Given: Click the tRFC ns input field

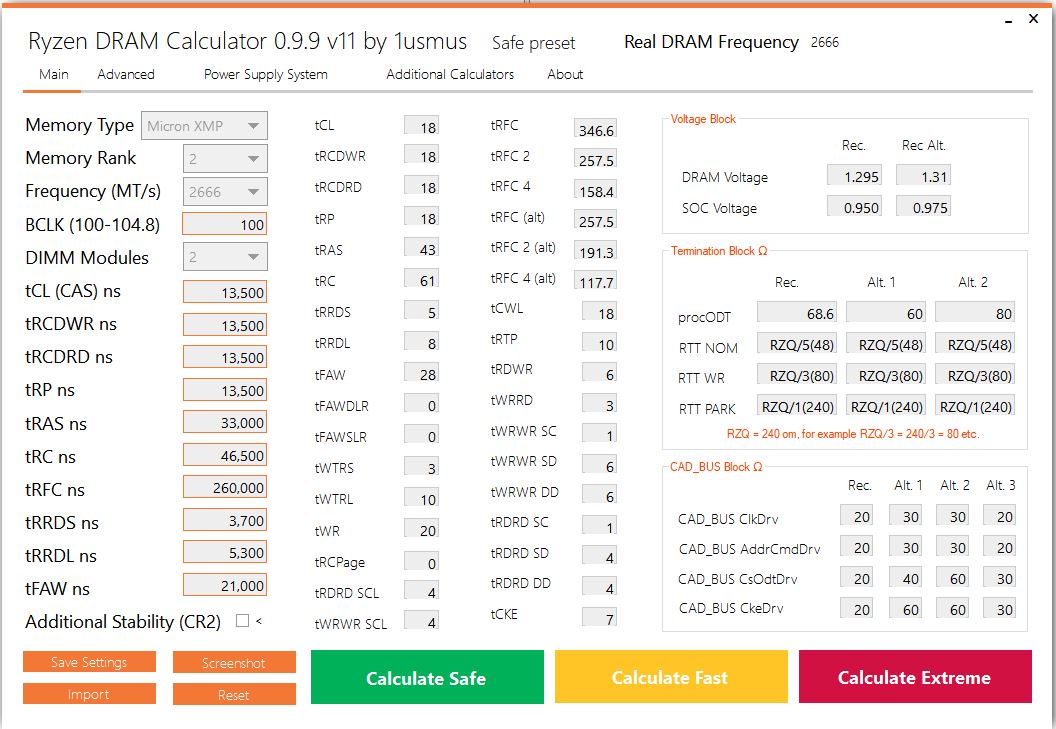Looking at the screenshot, I should (x=225, y=488).
